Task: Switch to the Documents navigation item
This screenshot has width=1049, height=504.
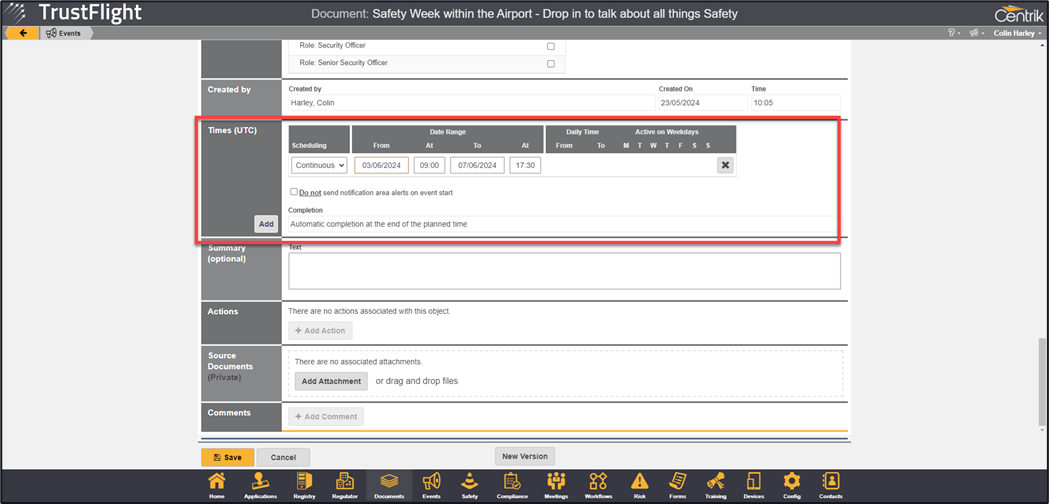Action: tap(388, 485)
